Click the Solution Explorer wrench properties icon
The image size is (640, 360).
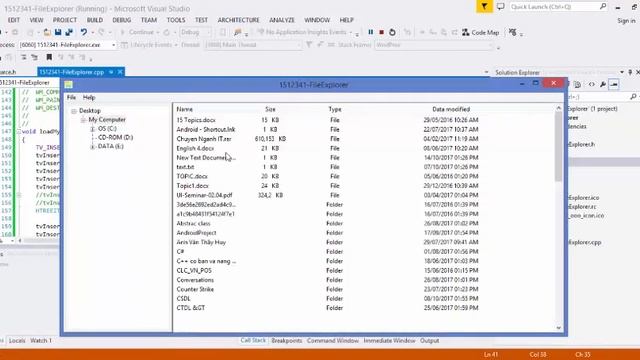(x=603, y=84)
